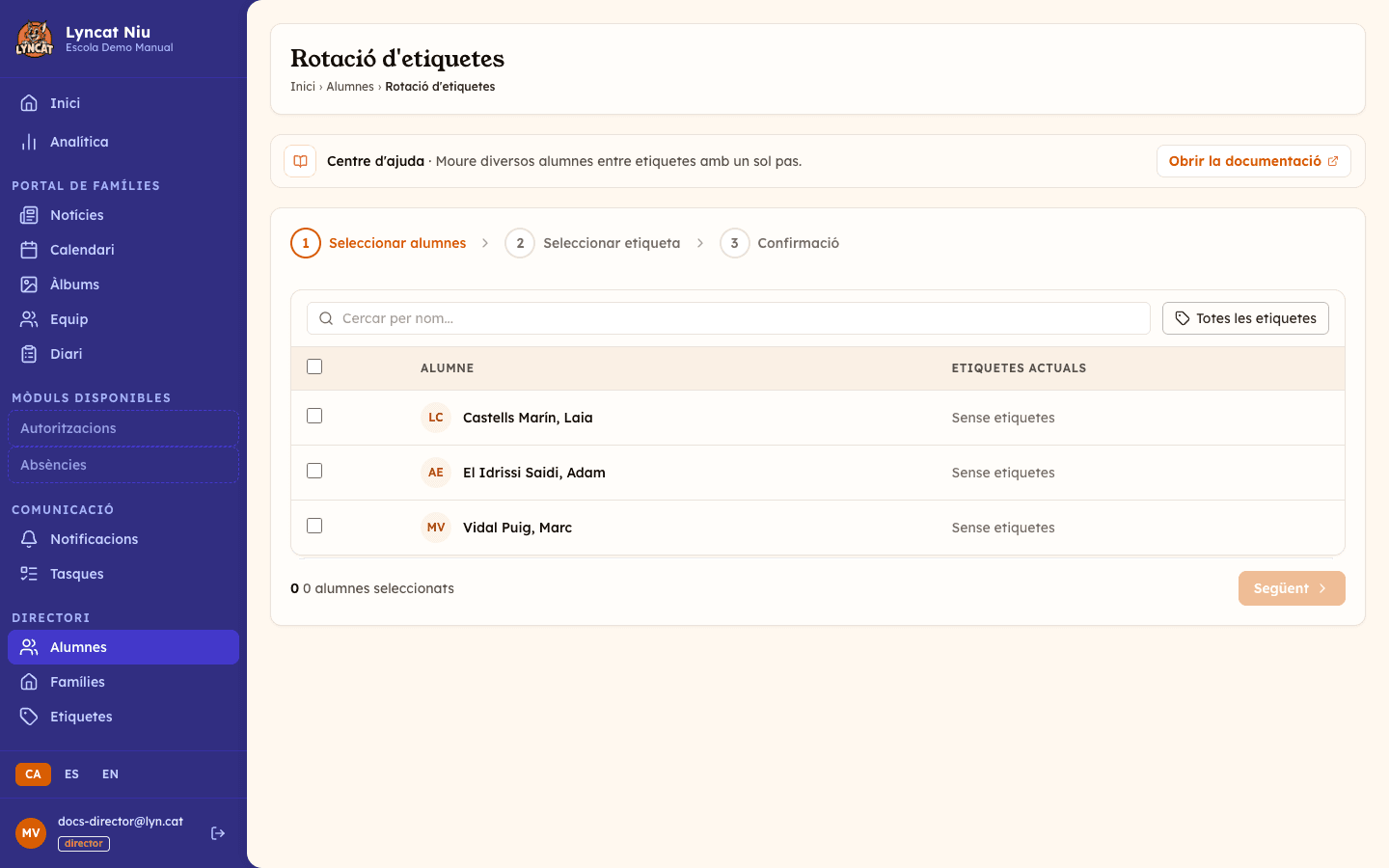
Task: Click docs-director@lyn.cat email text
Action: pyautogui.click(x=121, y=822)
